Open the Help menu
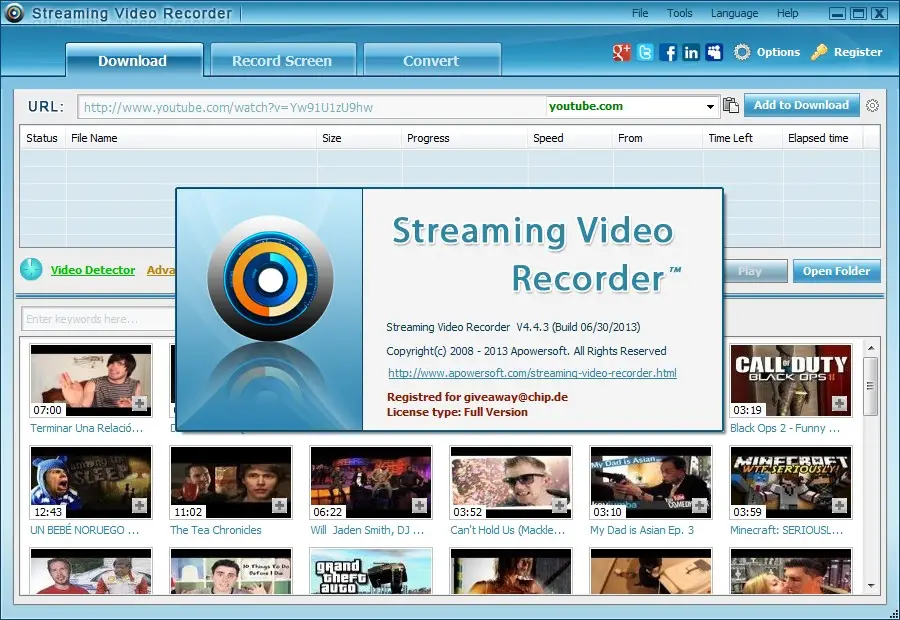 coord(788,13)
